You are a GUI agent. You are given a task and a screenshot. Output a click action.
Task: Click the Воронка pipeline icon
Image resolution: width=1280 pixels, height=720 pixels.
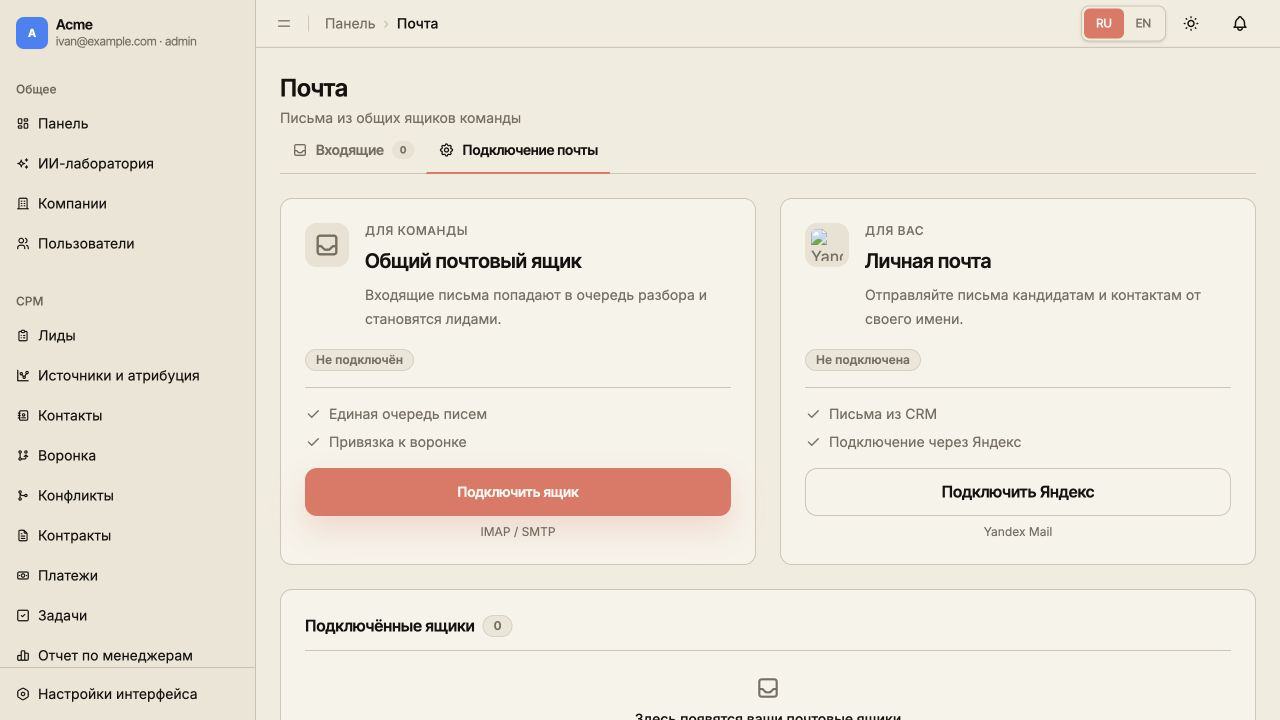click(x=23, y=456)
